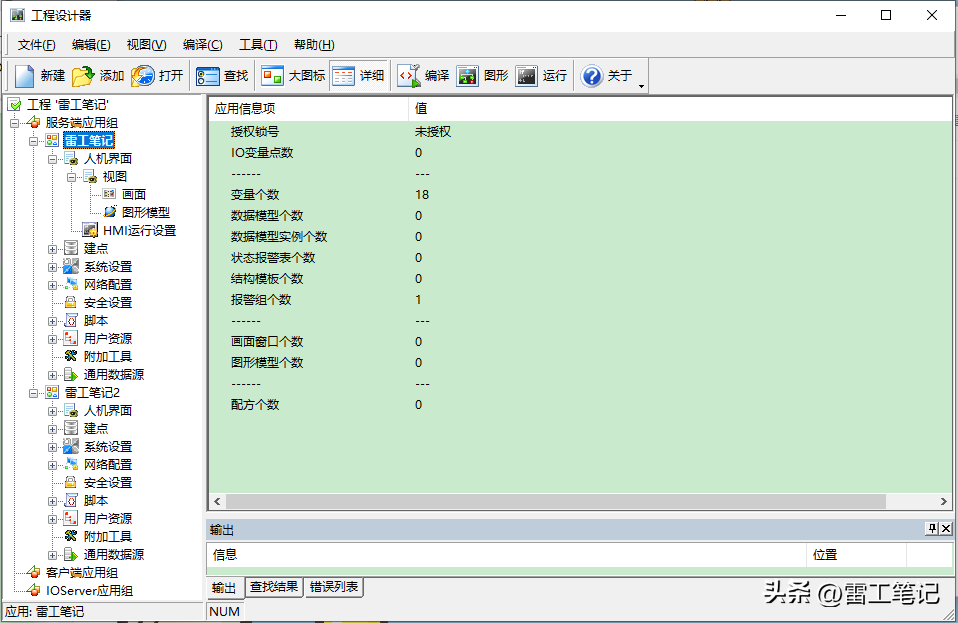958x623 pixels.
Task: Switch to 详细 (details) view mode
Action: tap(344, 76)
